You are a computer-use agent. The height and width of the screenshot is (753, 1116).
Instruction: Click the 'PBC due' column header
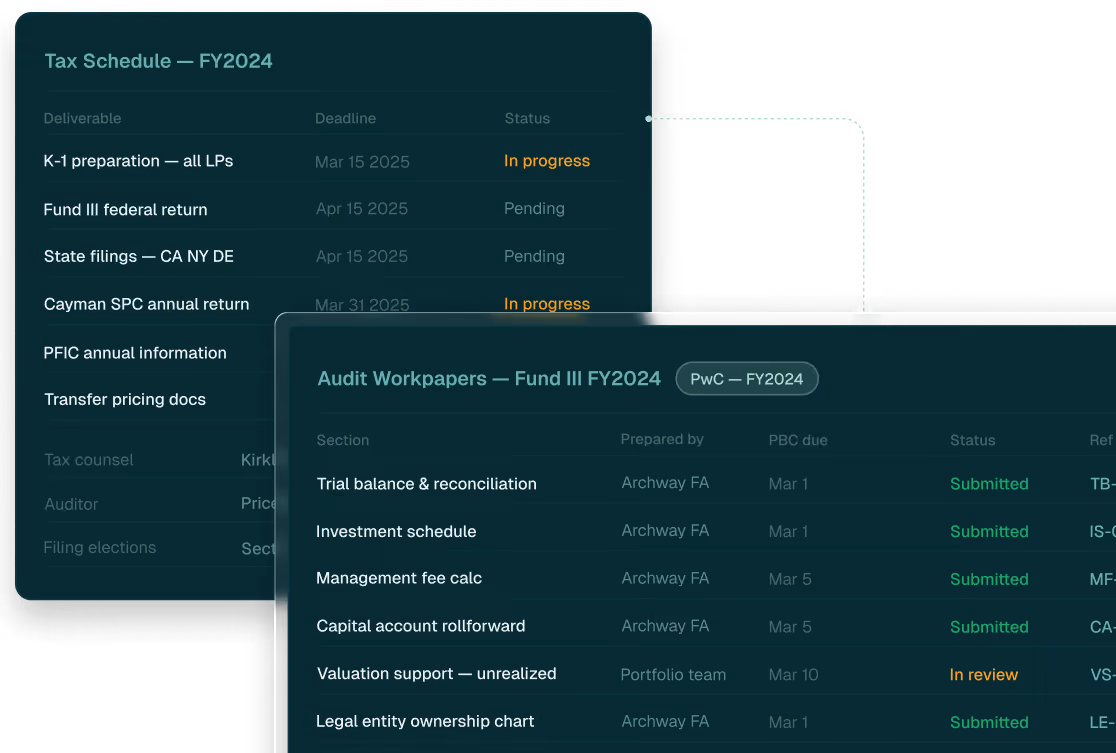click(x=798, y=440)
